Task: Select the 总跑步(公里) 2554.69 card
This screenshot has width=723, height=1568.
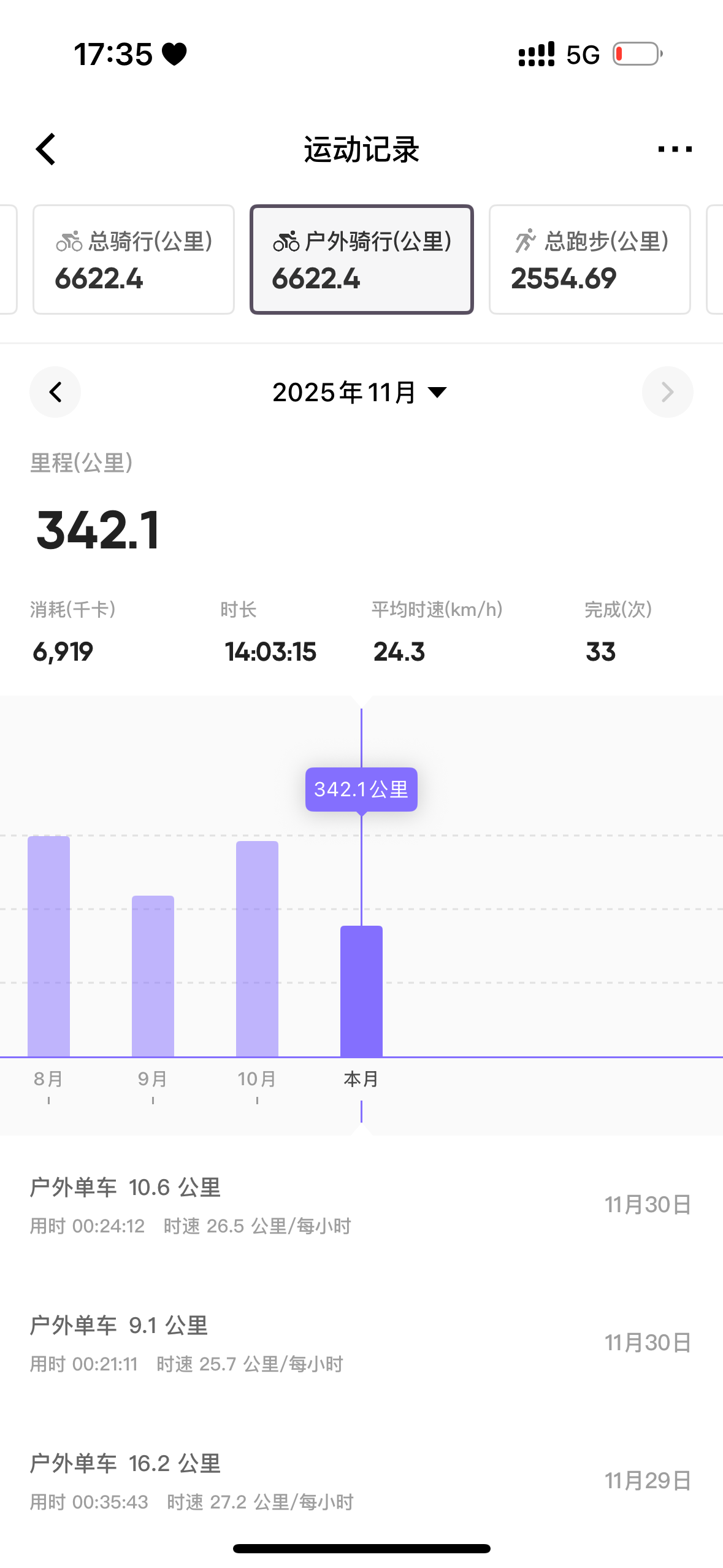Action: 590,259
